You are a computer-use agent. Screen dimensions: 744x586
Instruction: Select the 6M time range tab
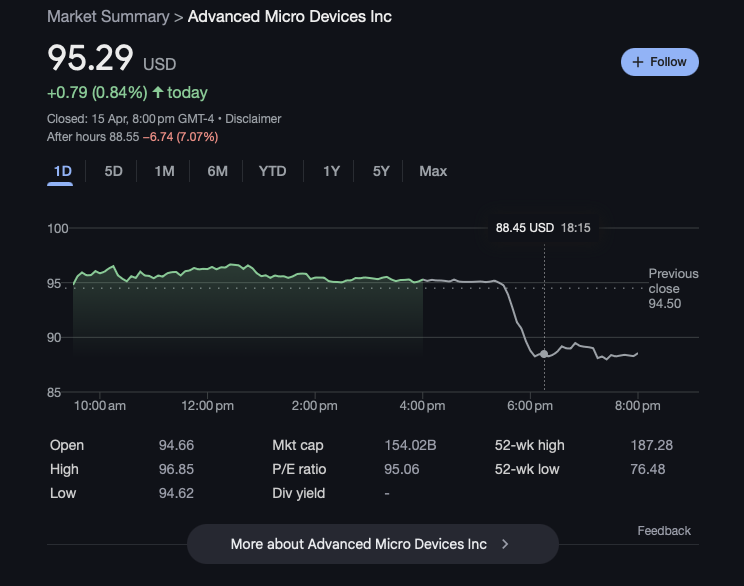coord(217,171)
